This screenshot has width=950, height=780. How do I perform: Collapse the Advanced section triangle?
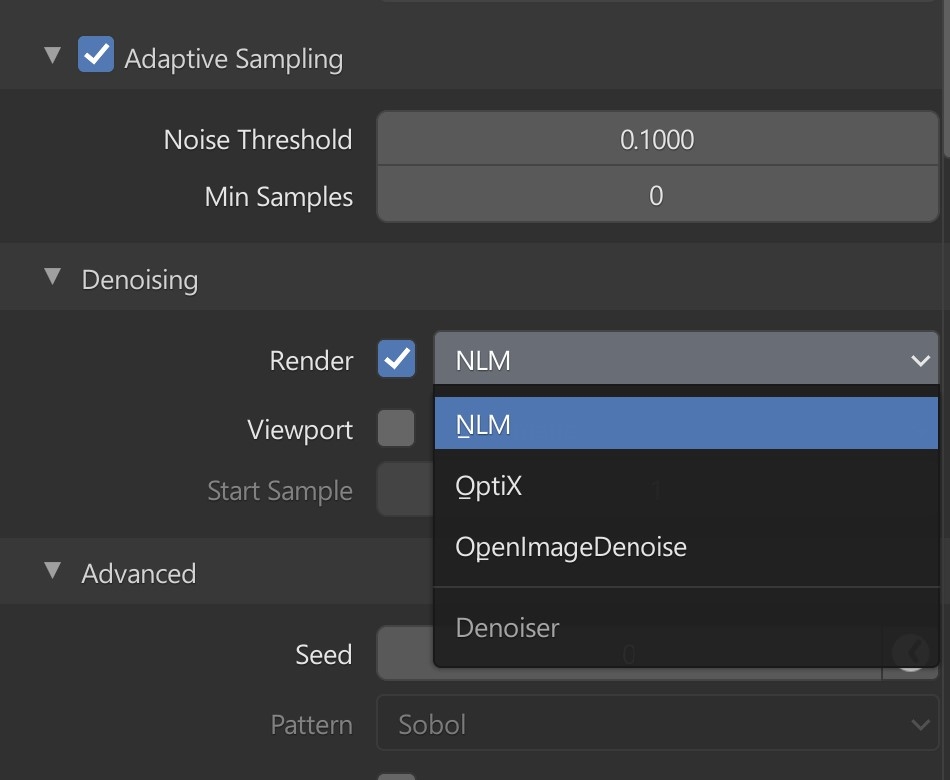pyautogui.click(x=53, y=571)
